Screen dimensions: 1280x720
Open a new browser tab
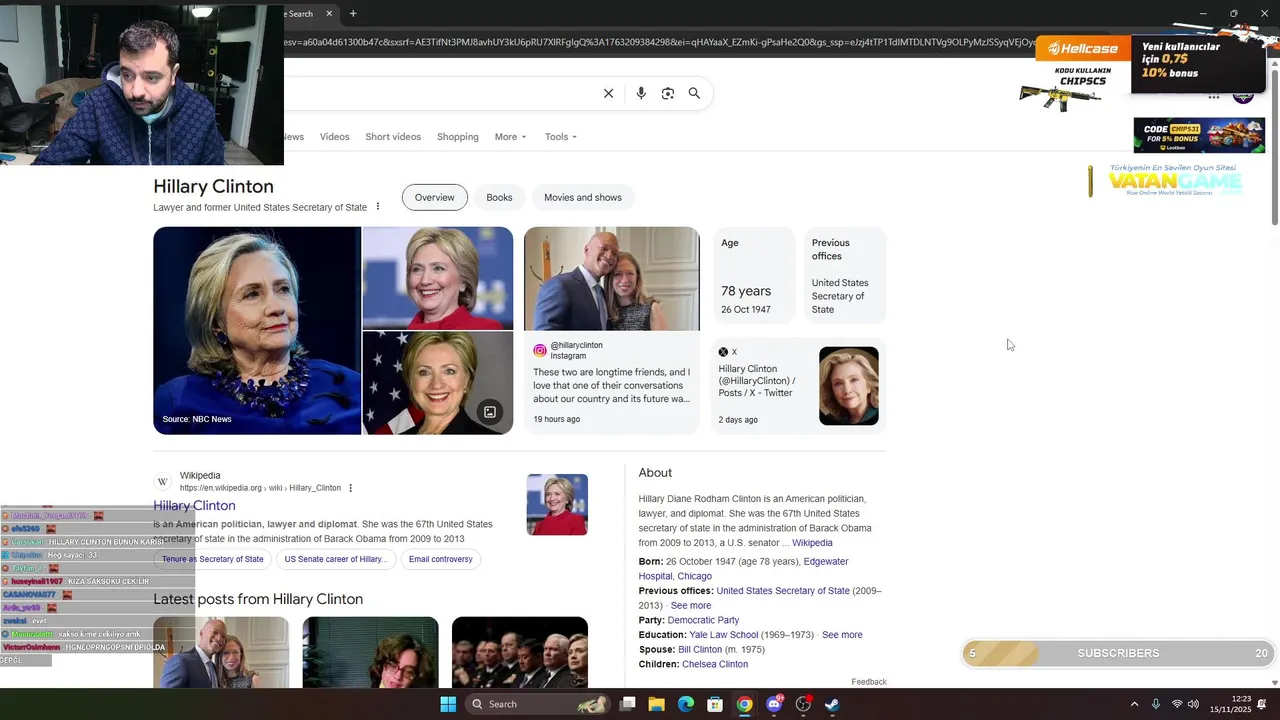[x=353, y=13]
